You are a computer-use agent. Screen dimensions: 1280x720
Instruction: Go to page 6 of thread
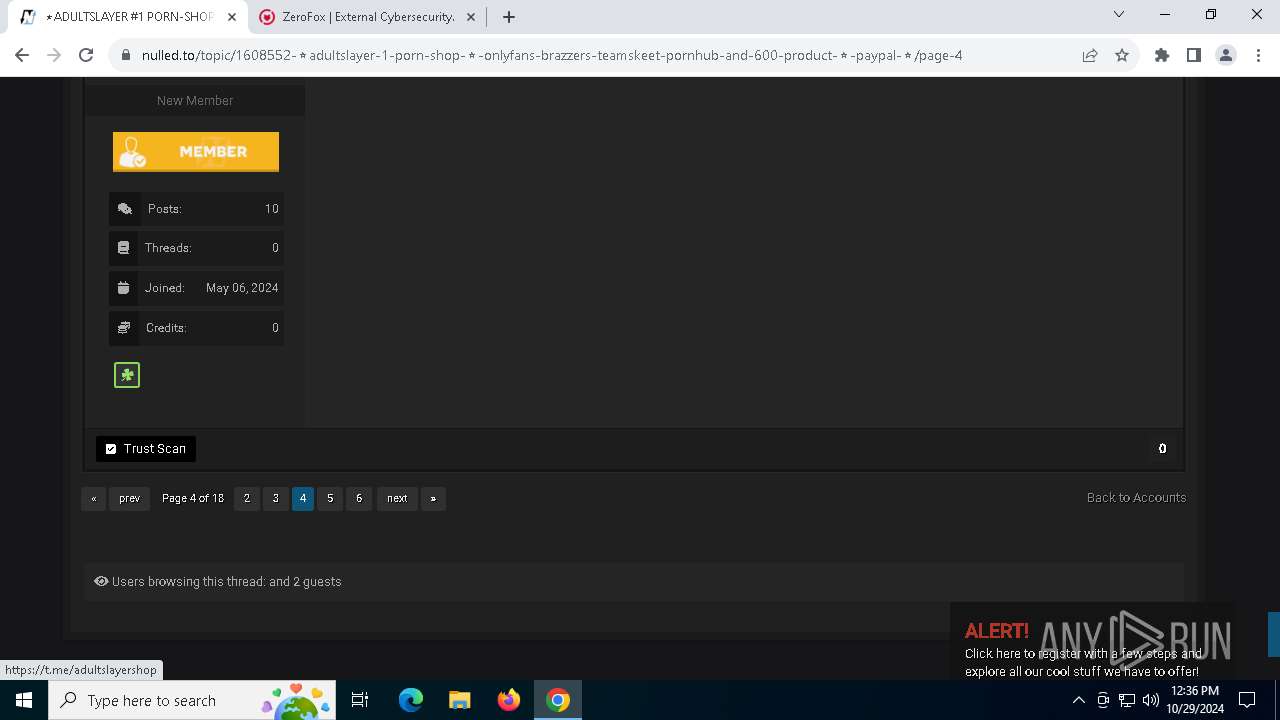click(x=359, y=498)
